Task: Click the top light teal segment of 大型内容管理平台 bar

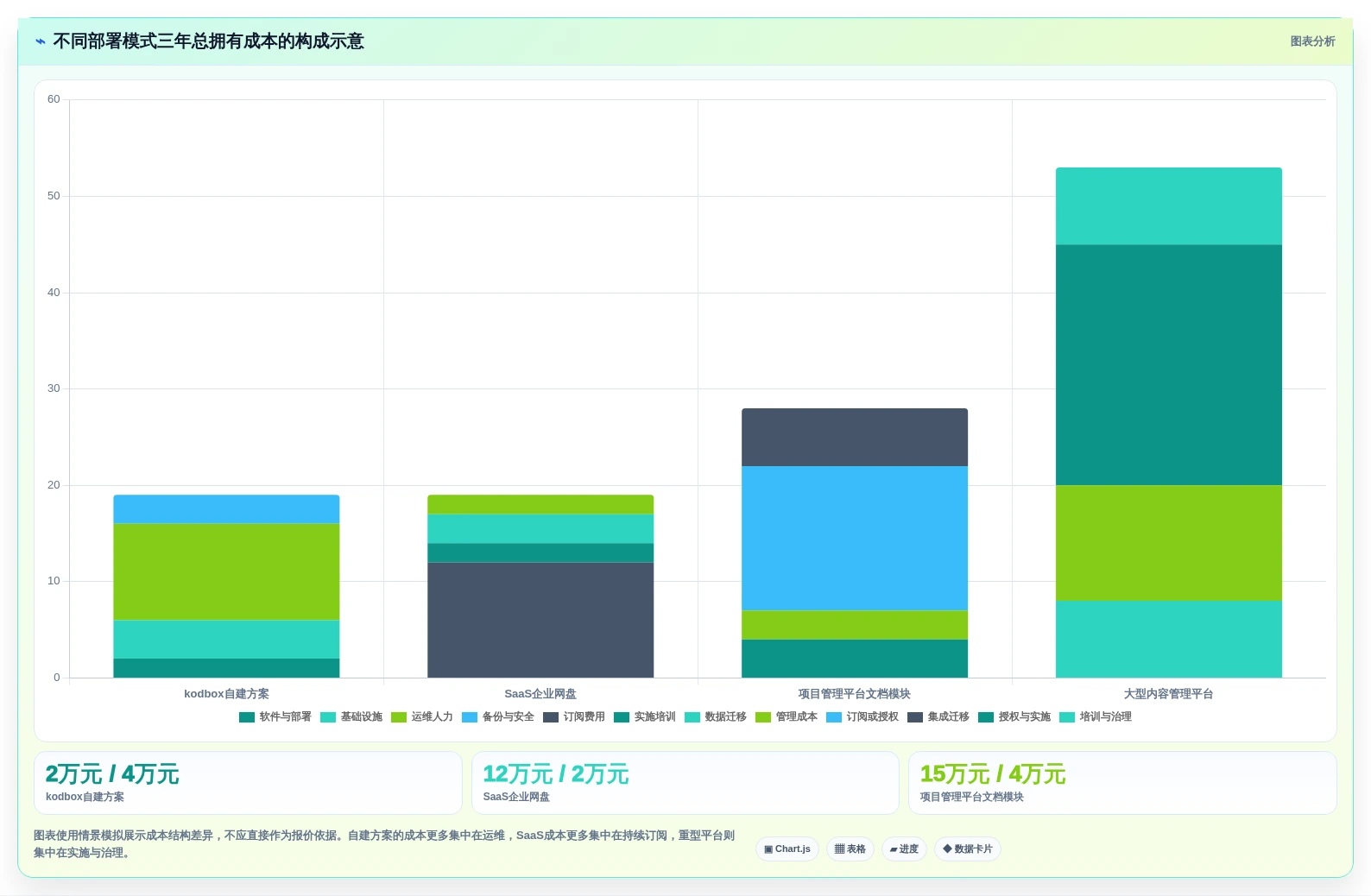Action: [x=1169, y=206]
